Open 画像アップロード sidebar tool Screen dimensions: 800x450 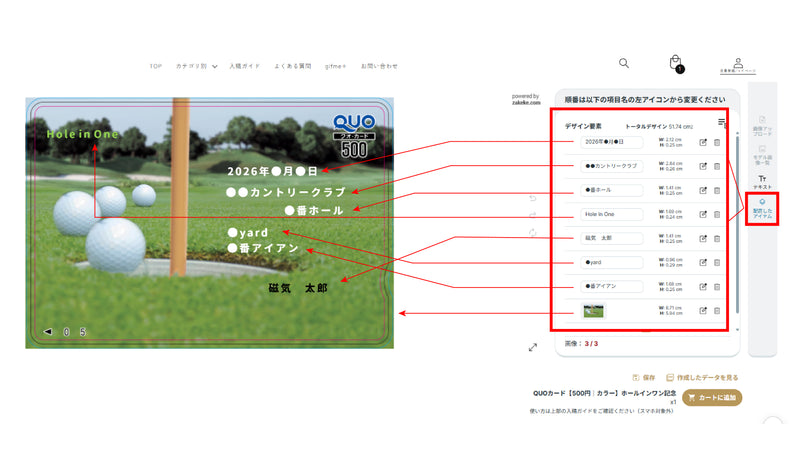(762, 125)
